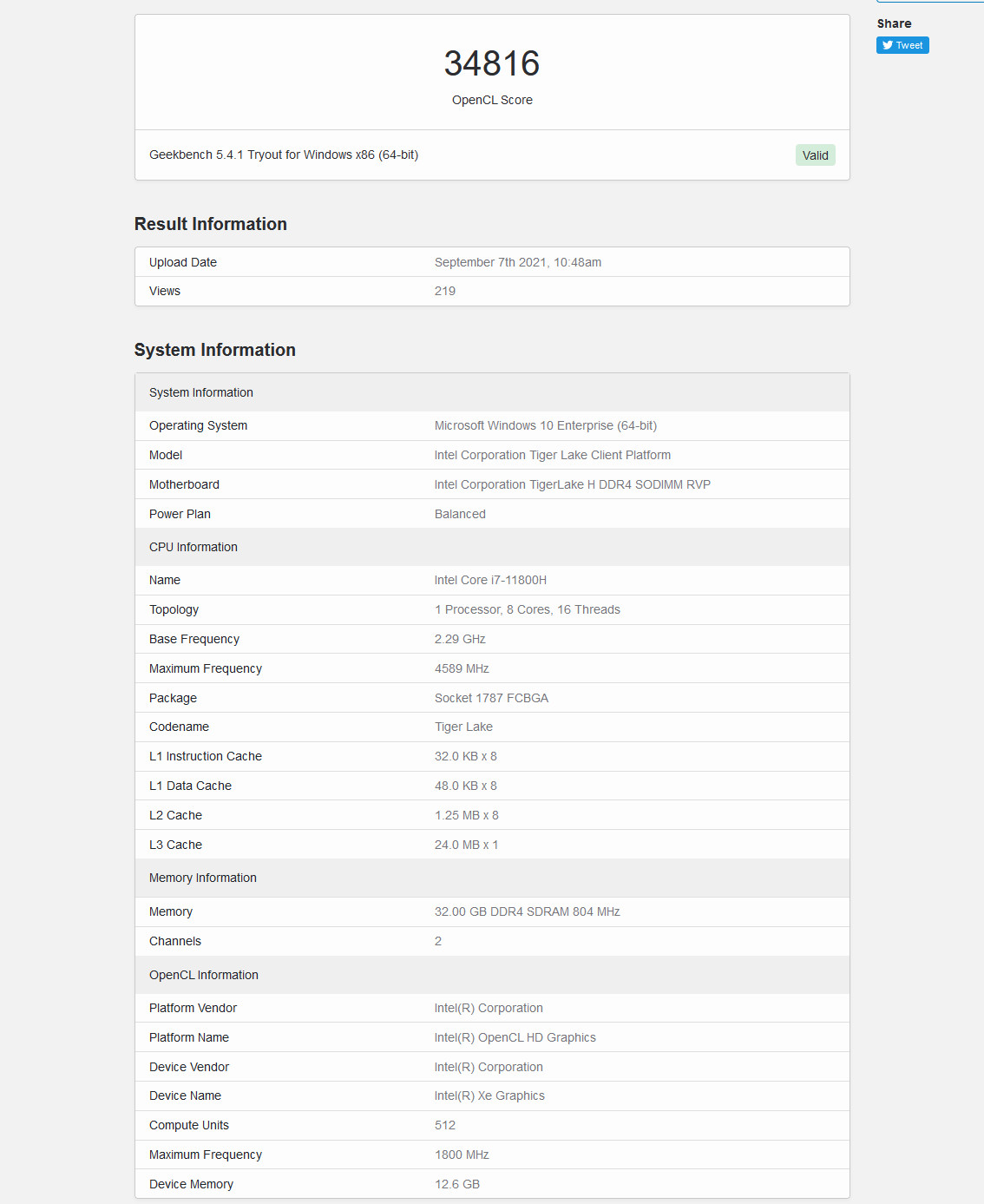Viewport: 984px width, 1204px height.
Task: Click the CPU Information table header row
Action: click(492, 547)
